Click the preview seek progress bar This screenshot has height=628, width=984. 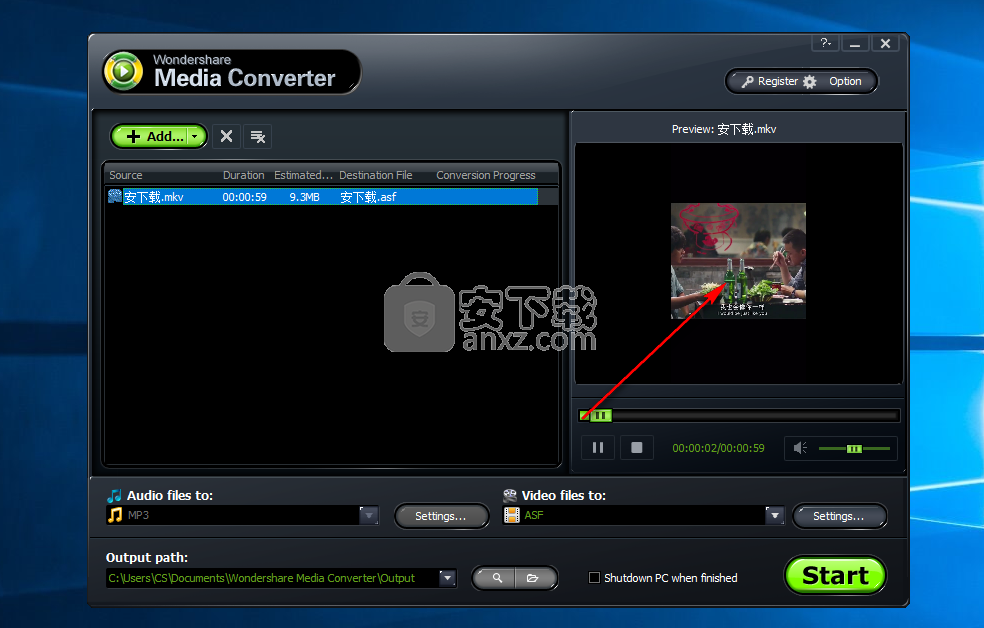pyautogui.click(x=739, y=415)
